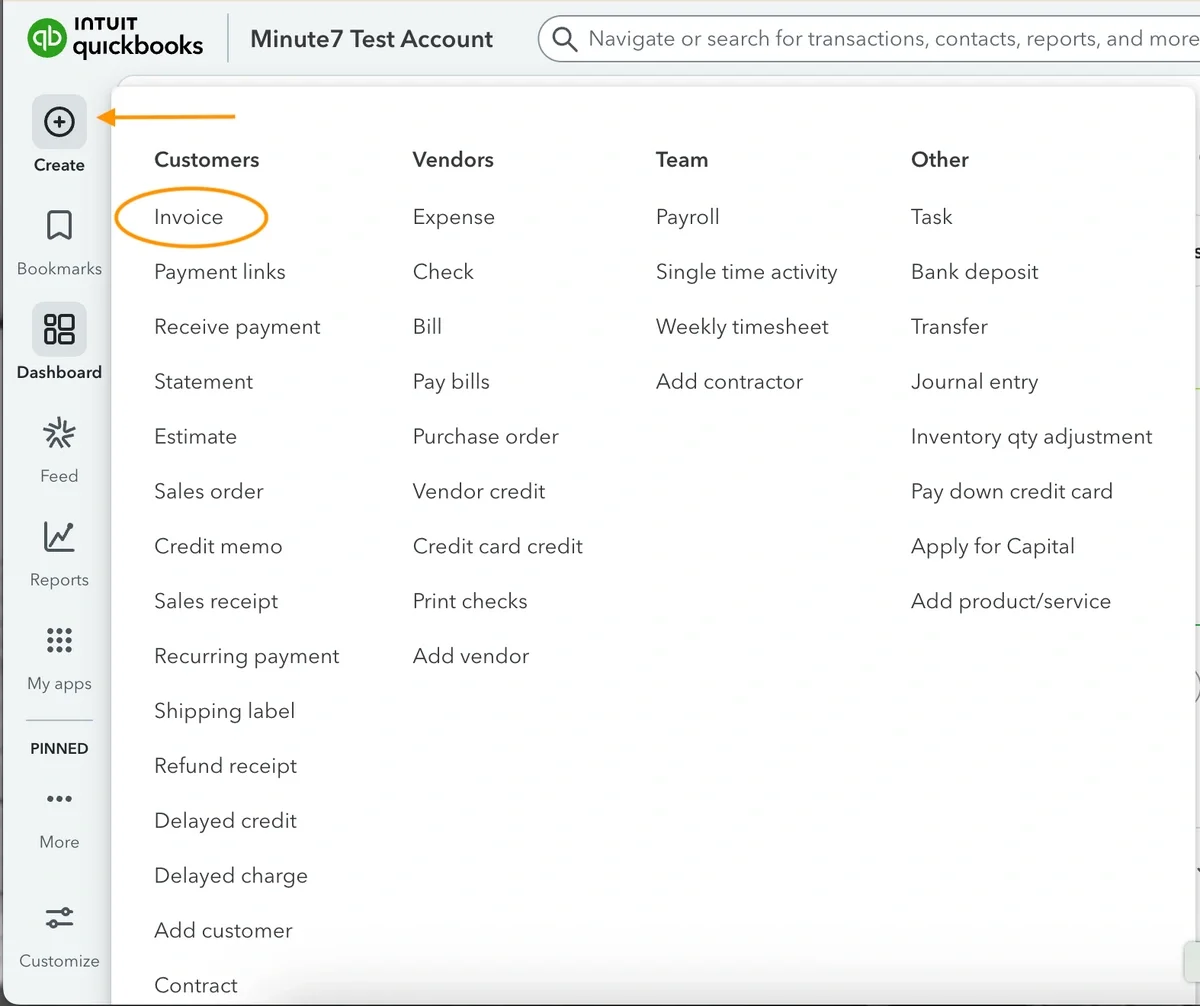Choose Receive payment from the menu

click(x=237, y=327)
